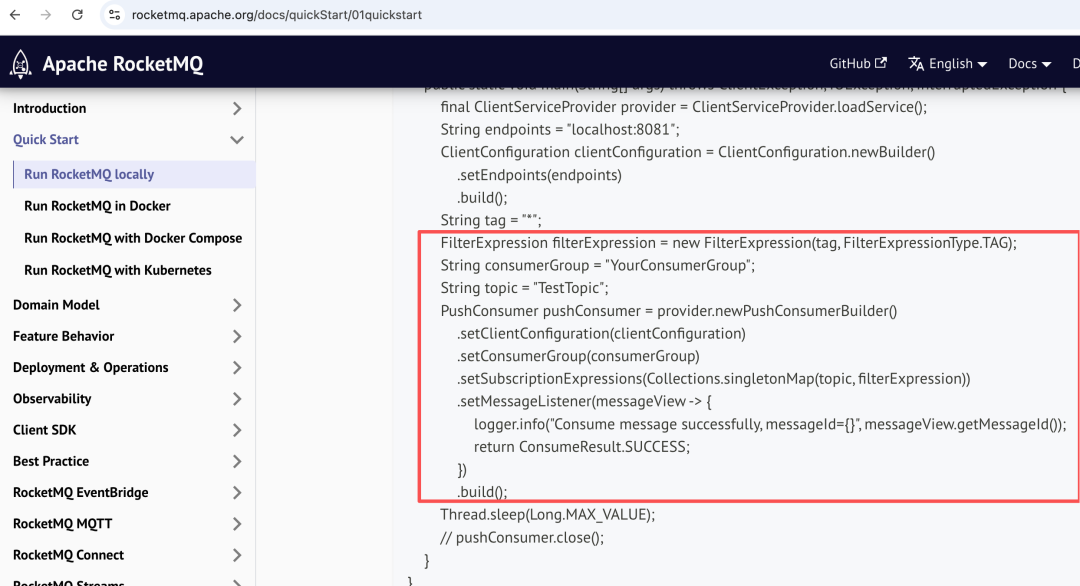Click the 'String endpoints = "localhost:8081";' code line

tap(560, 129)
